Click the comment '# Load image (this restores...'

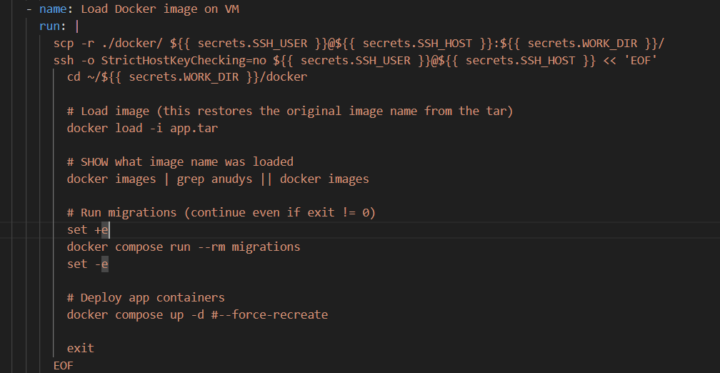pyautogui.click(x=290, y=111)
